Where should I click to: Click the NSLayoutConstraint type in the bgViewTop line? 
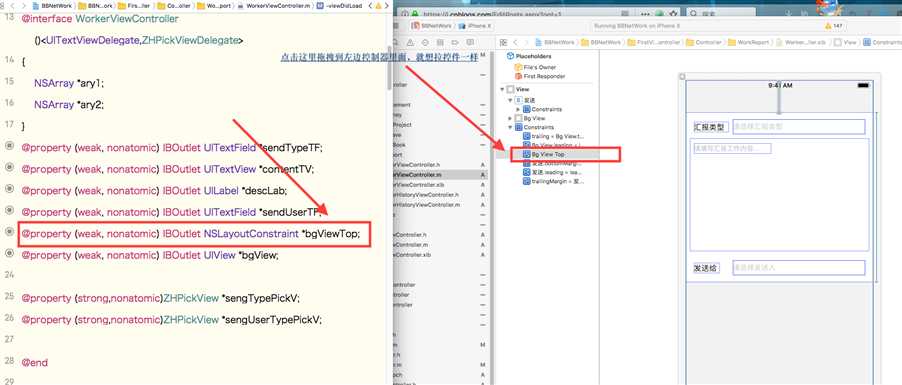251,234
